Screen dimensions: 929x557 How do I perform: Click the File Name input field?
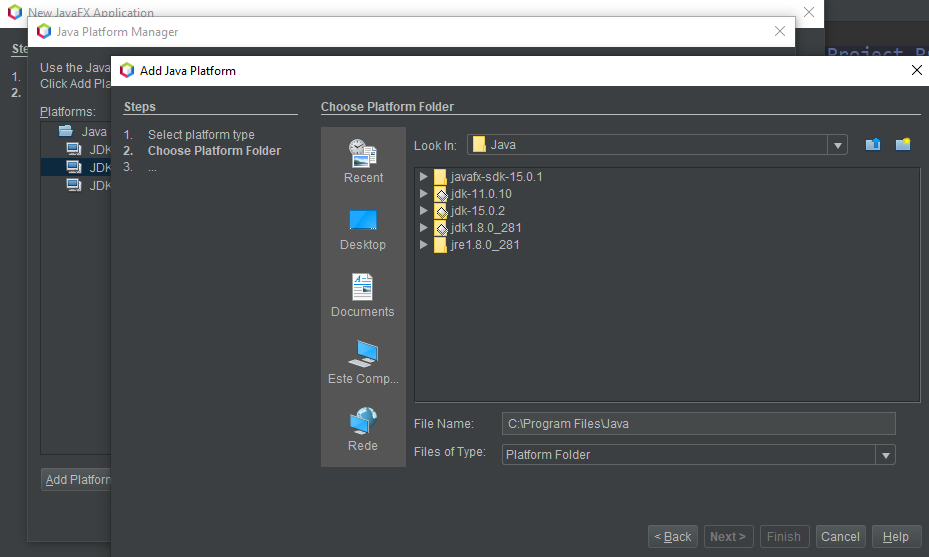pyautogui.click(x=699, y=424)
